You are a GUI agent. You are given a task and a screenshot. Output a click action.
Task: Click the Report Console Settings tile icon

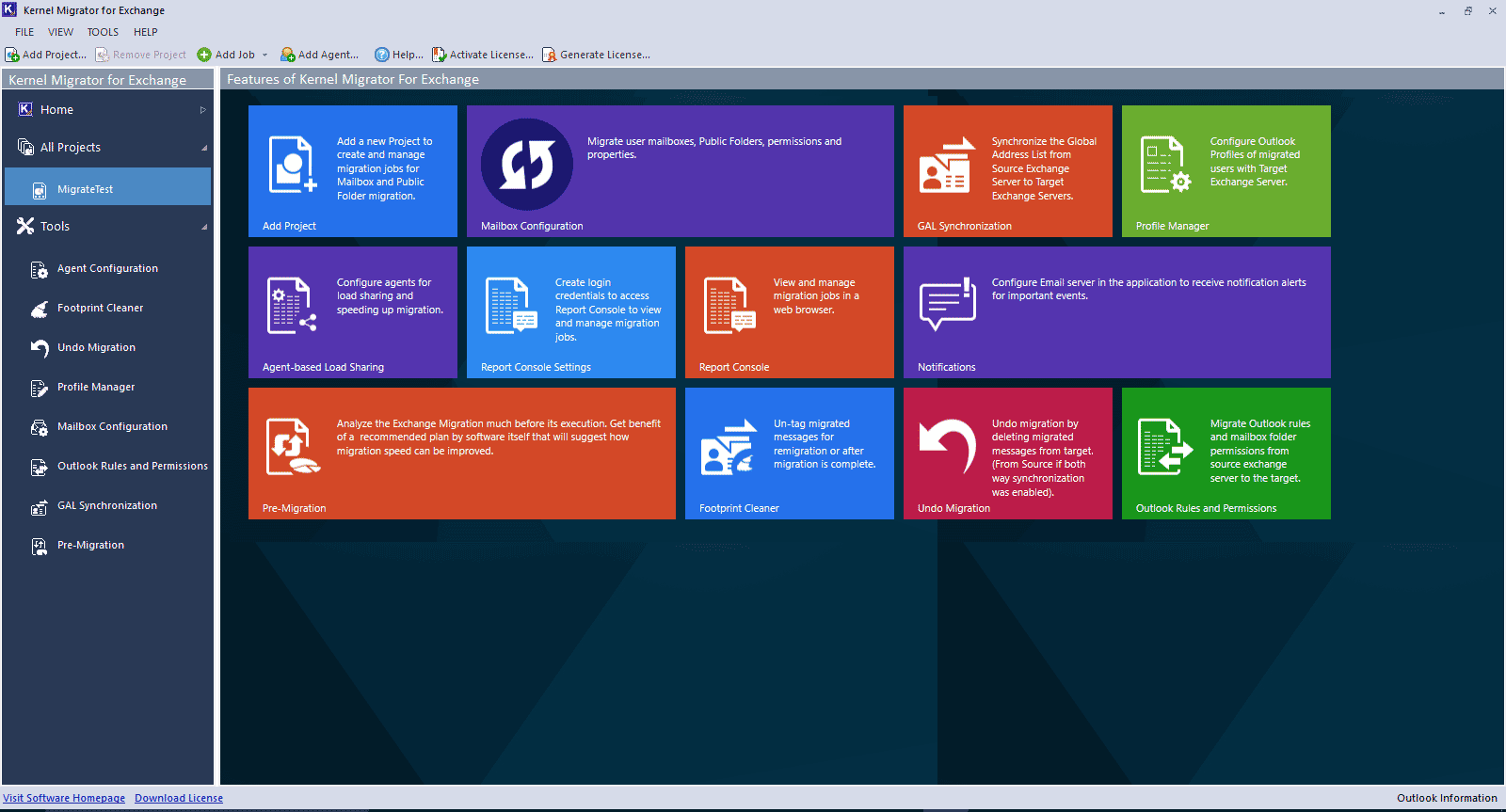coord(511,306)
